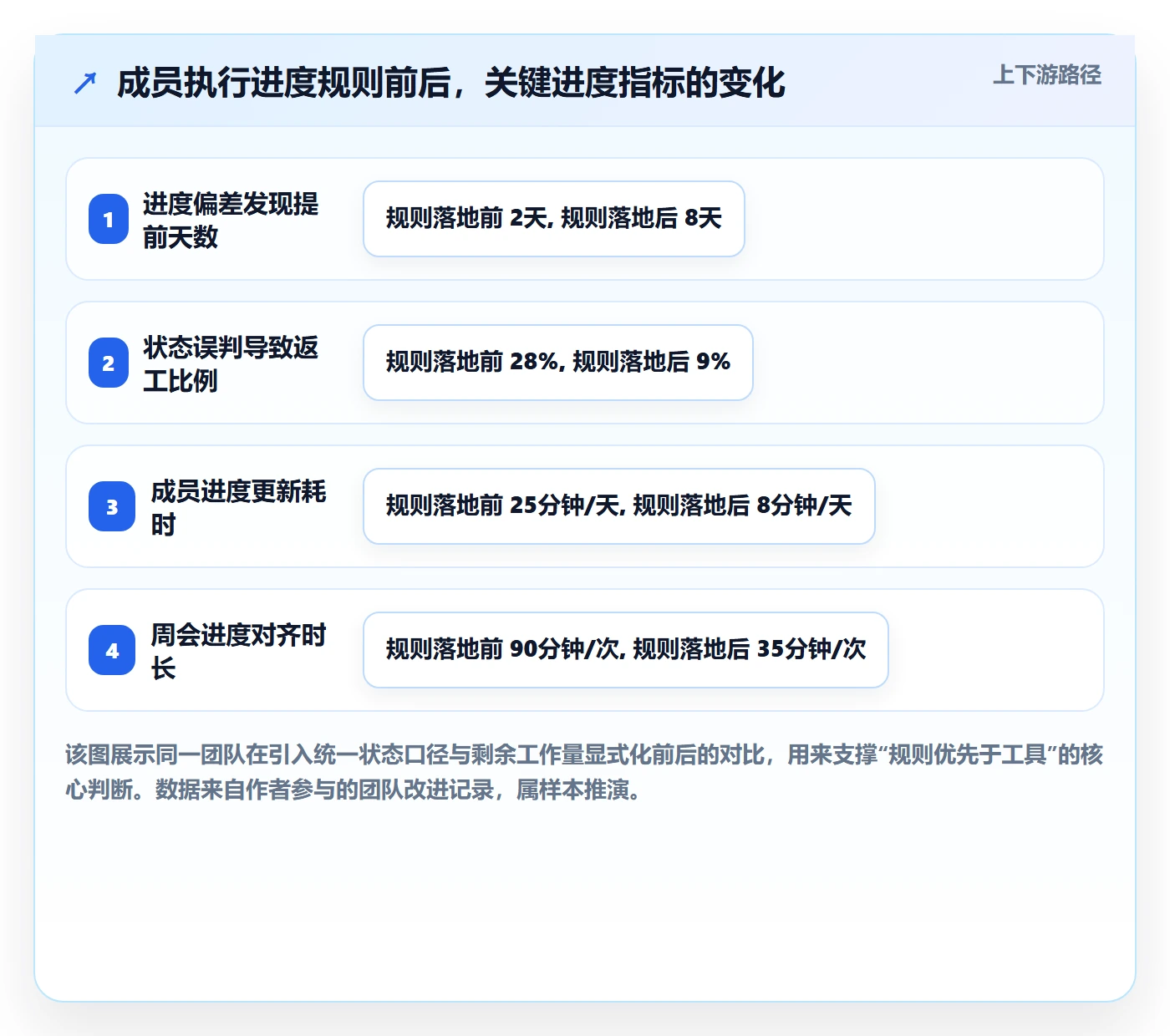This screenshot has width=1170, height=1036.
Task: Click the label 进度偏差发现提前天数
Action: pos(231,220)
